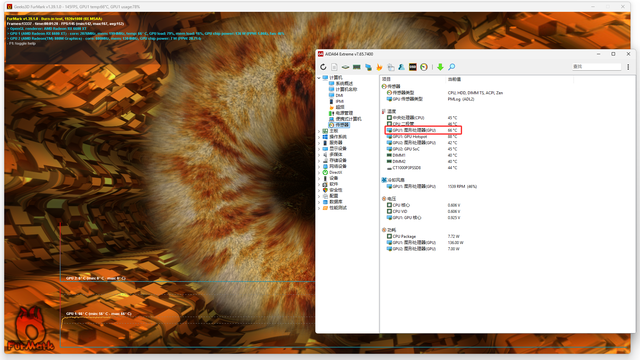Select 计算机名称 in the tree
Image resolution: width=640 pixels, height=360 pixels.
(x=347, y=89)
